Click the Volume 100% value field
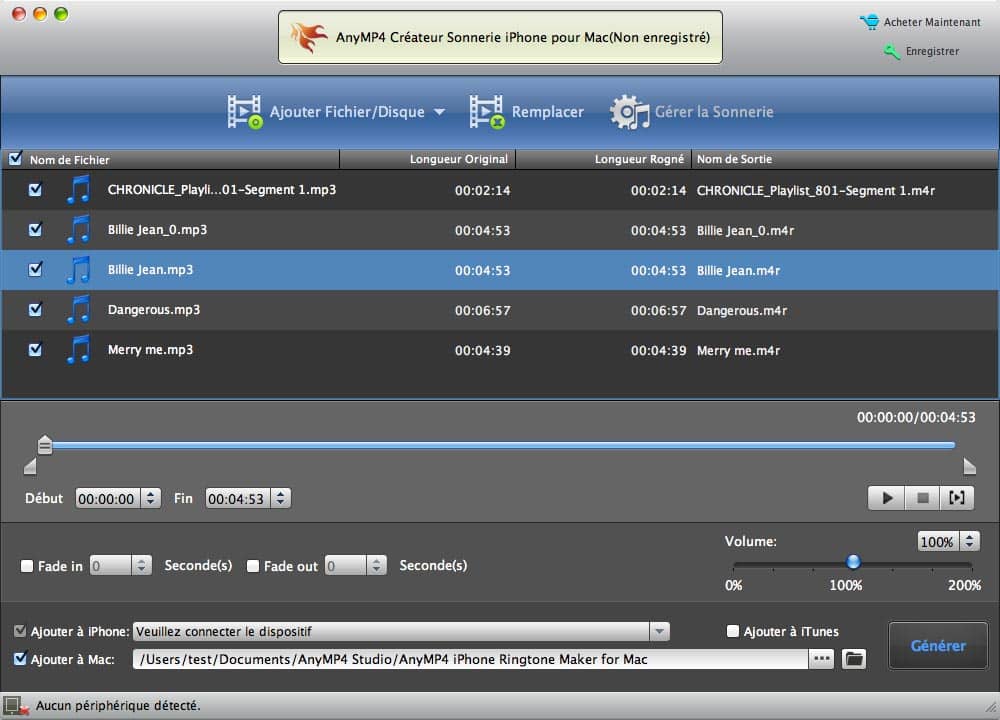 938,541
